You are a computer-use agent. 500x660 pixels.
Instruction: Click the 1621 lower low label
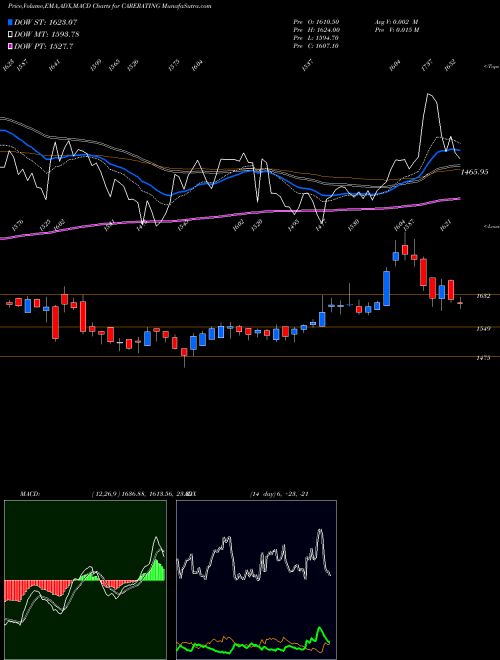click(x=445, y=225)
